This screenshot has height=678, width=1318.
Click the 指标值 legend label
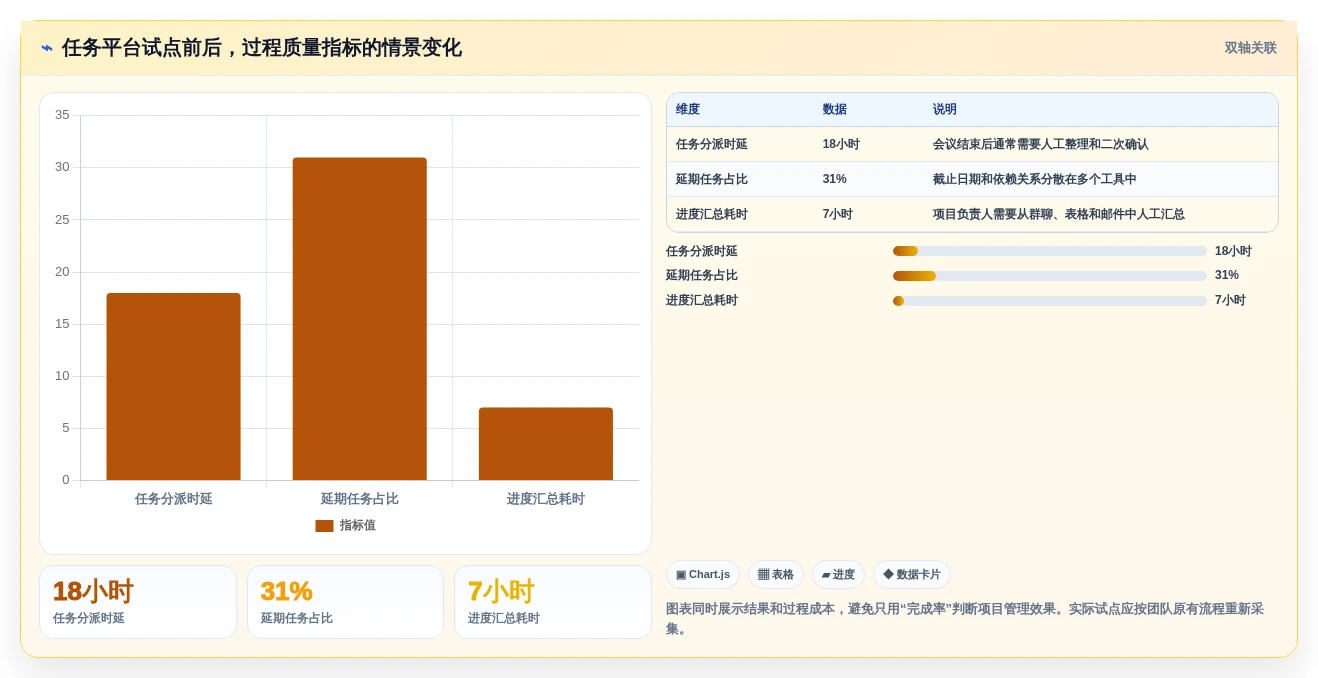(357, 526)
